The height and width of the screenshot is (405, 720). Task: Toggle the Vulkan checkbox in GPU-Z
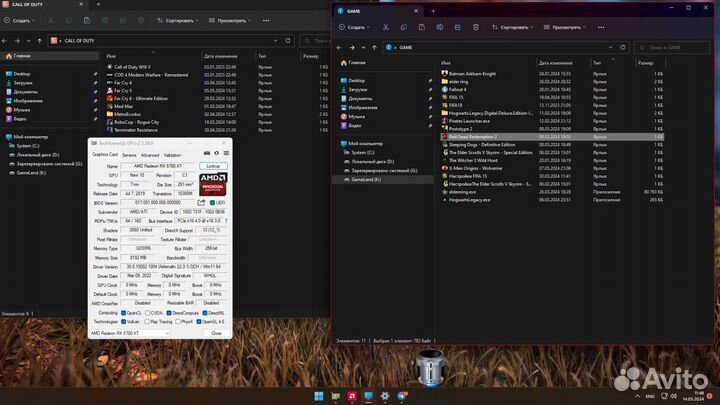tap(122, 322)
